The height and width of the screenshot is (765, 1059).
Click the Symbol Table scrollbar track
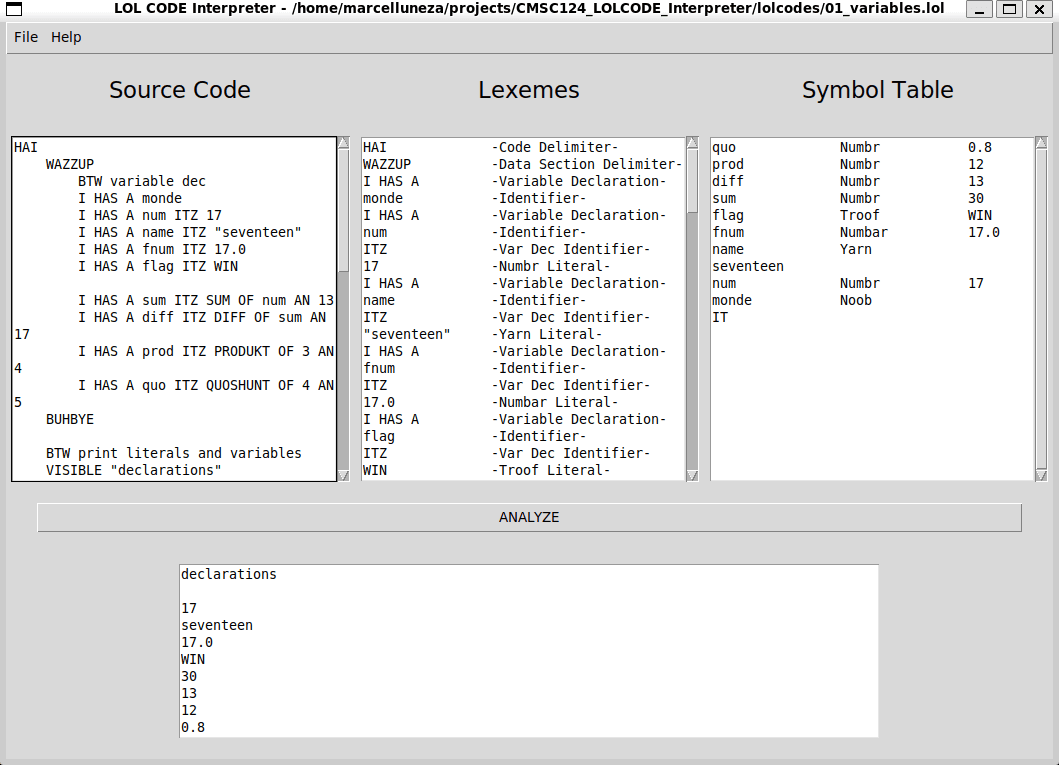pyautogui.click(x=1041, y=309)
